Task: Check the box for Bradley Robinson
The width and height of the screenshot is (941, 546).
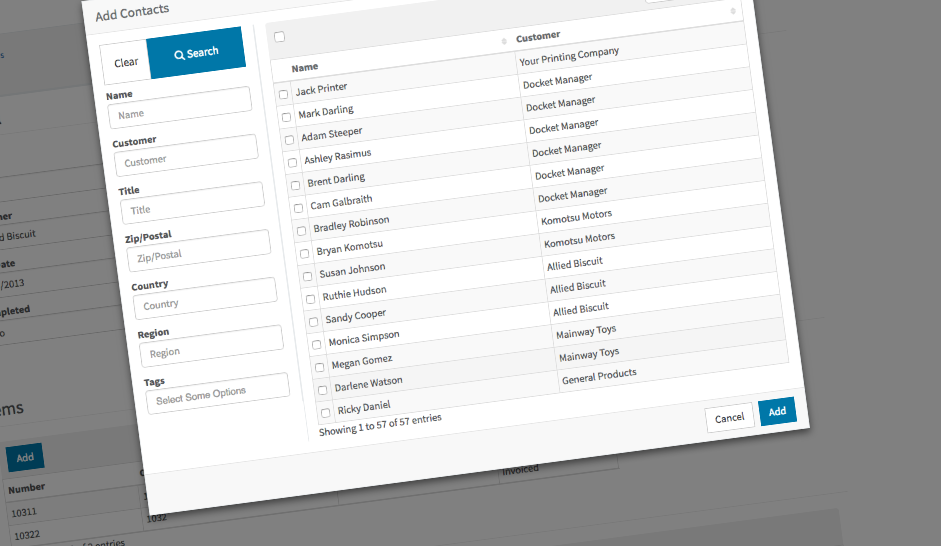Action: pyautogui.click(x=301, y=231)
